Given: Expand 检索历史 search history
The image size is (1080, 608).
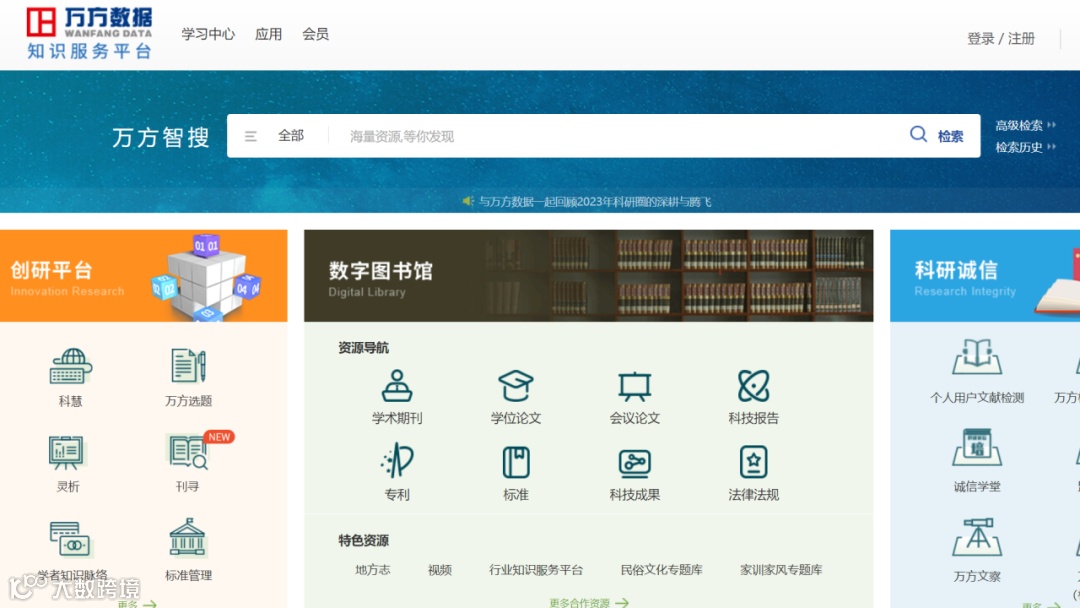Looking at the screenshot, I should 1026,147.
